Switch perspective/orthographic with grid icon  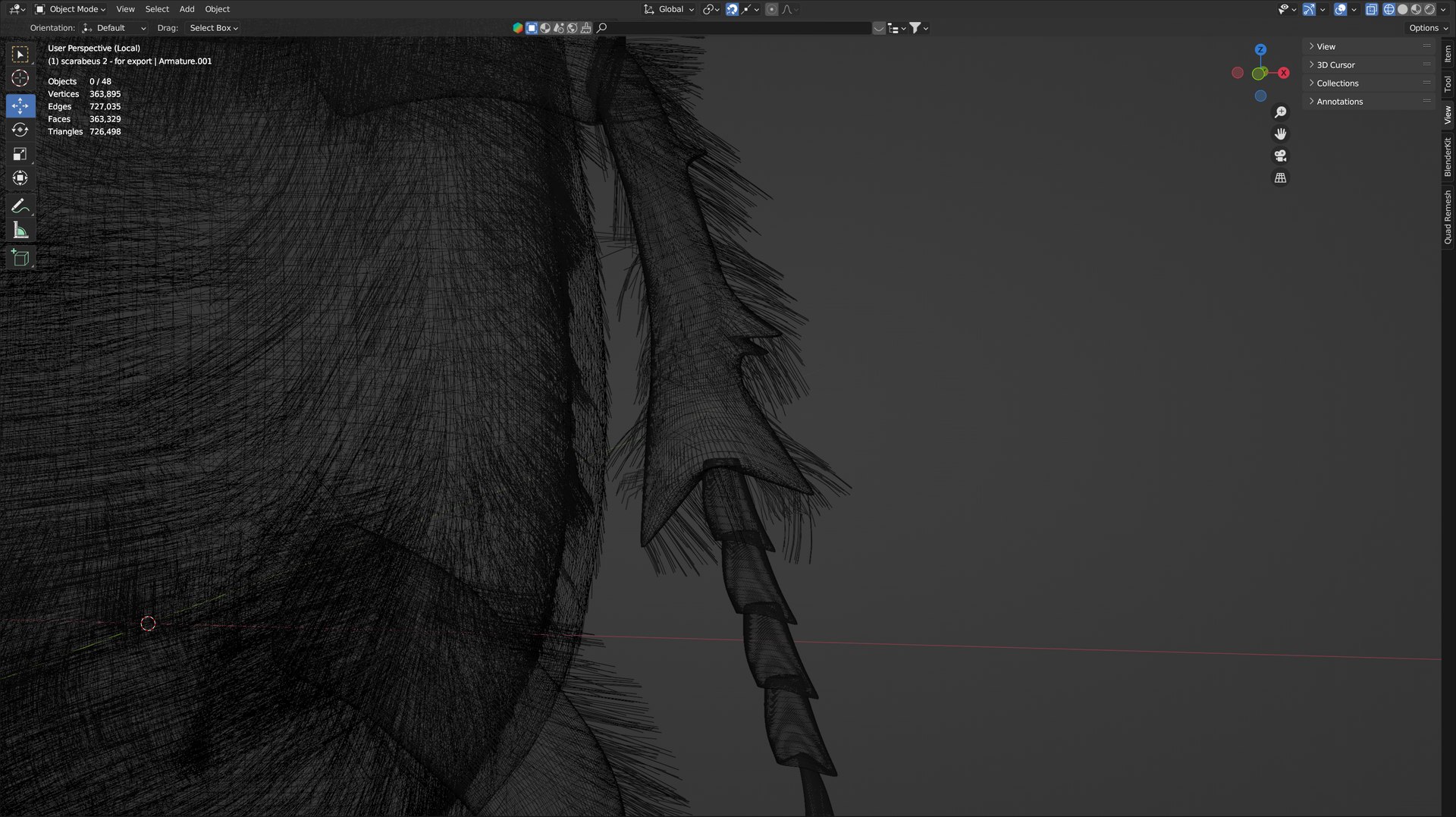(x=1280, y=178)
